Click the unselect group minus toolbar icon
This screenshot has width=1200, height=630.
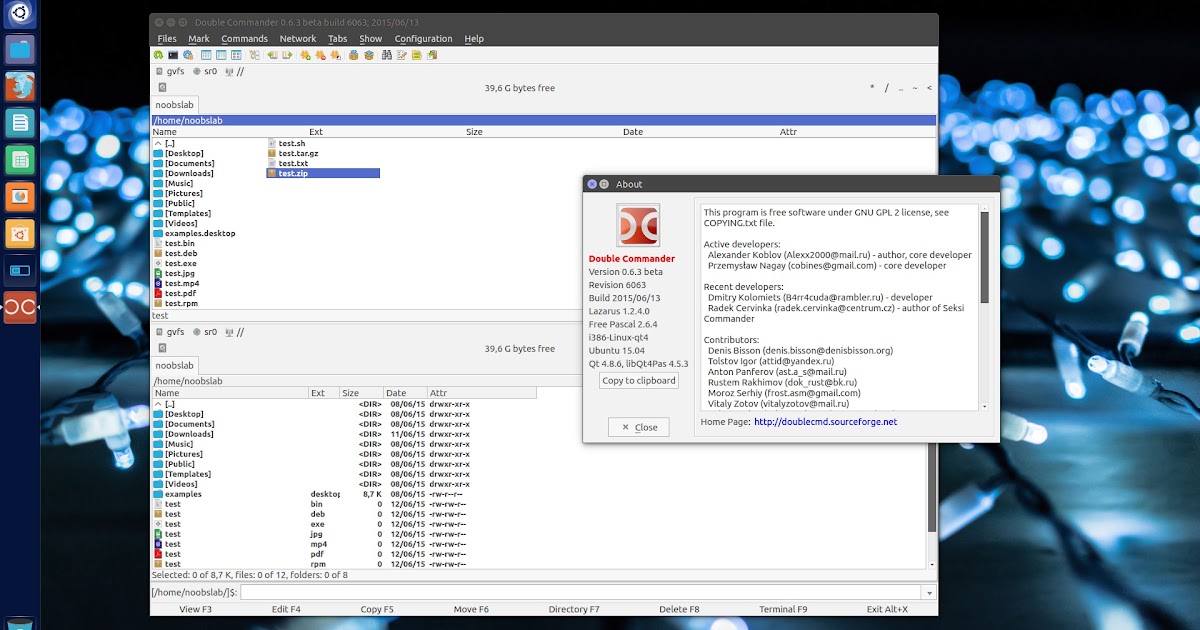(320, 55)
